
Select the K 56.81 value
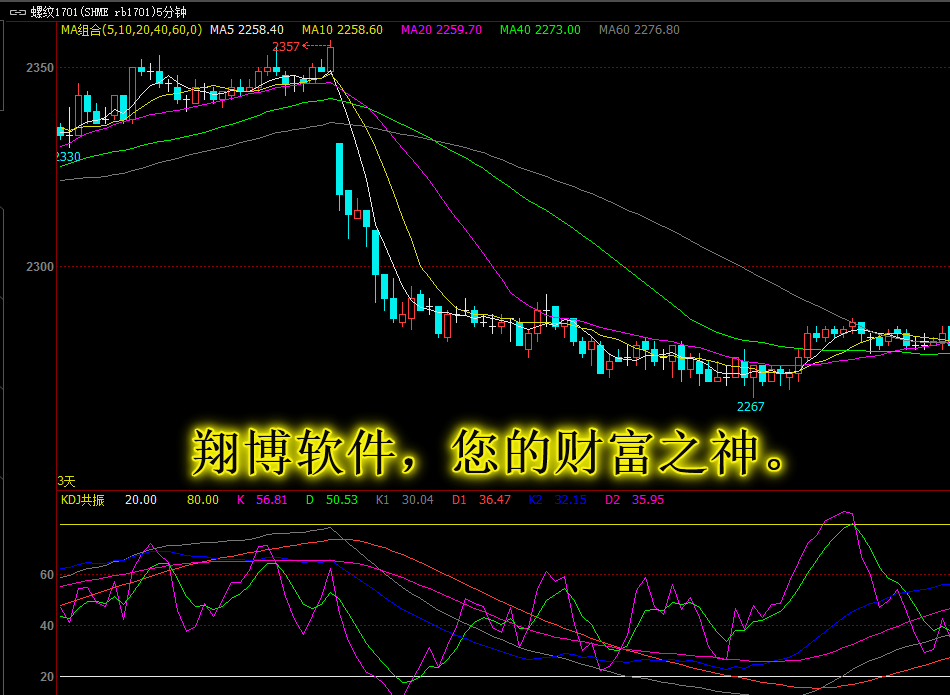click(262, 500)
